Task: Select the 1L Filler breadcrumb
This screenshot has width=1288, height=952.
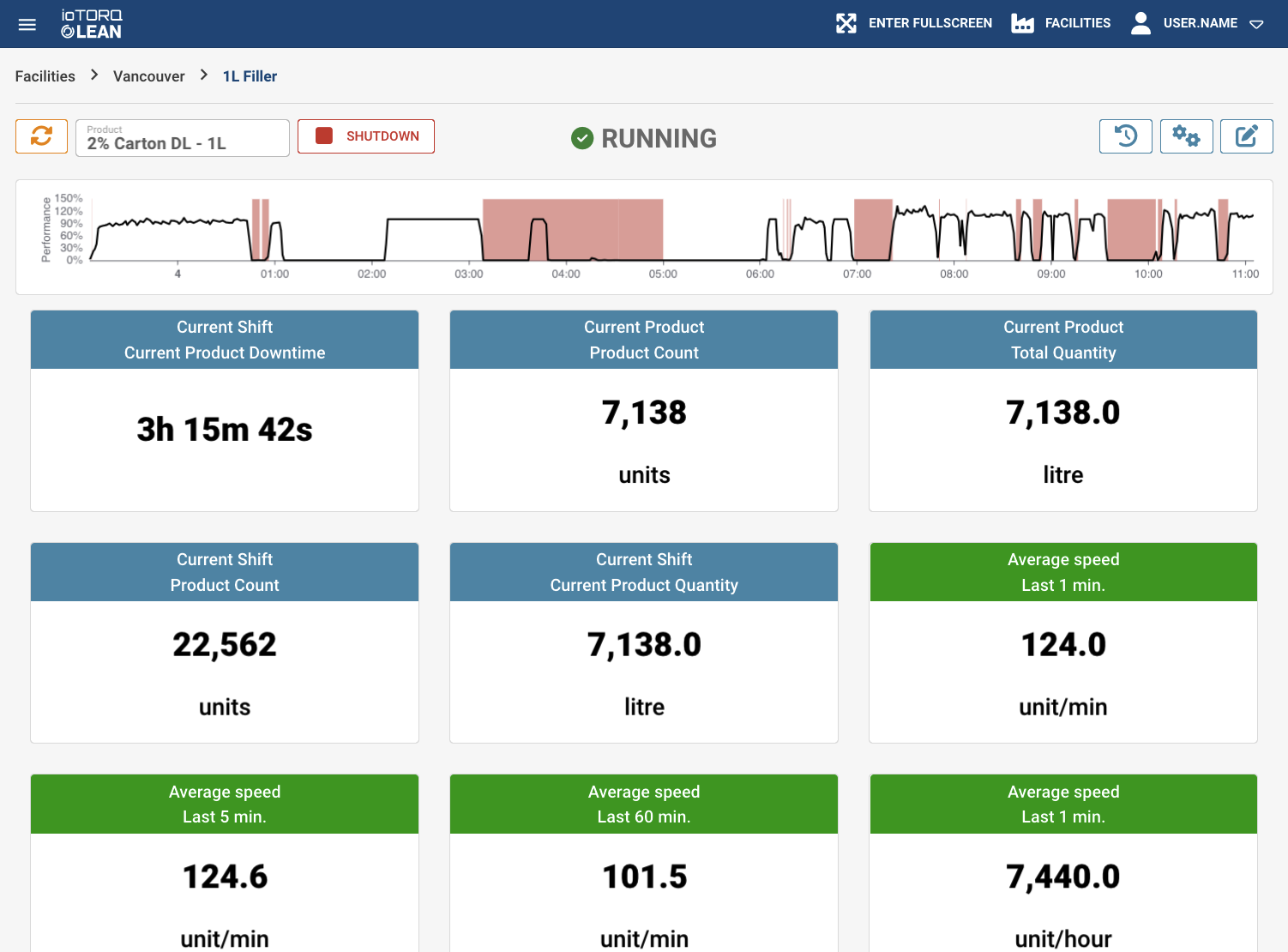Action: [250, 76]
